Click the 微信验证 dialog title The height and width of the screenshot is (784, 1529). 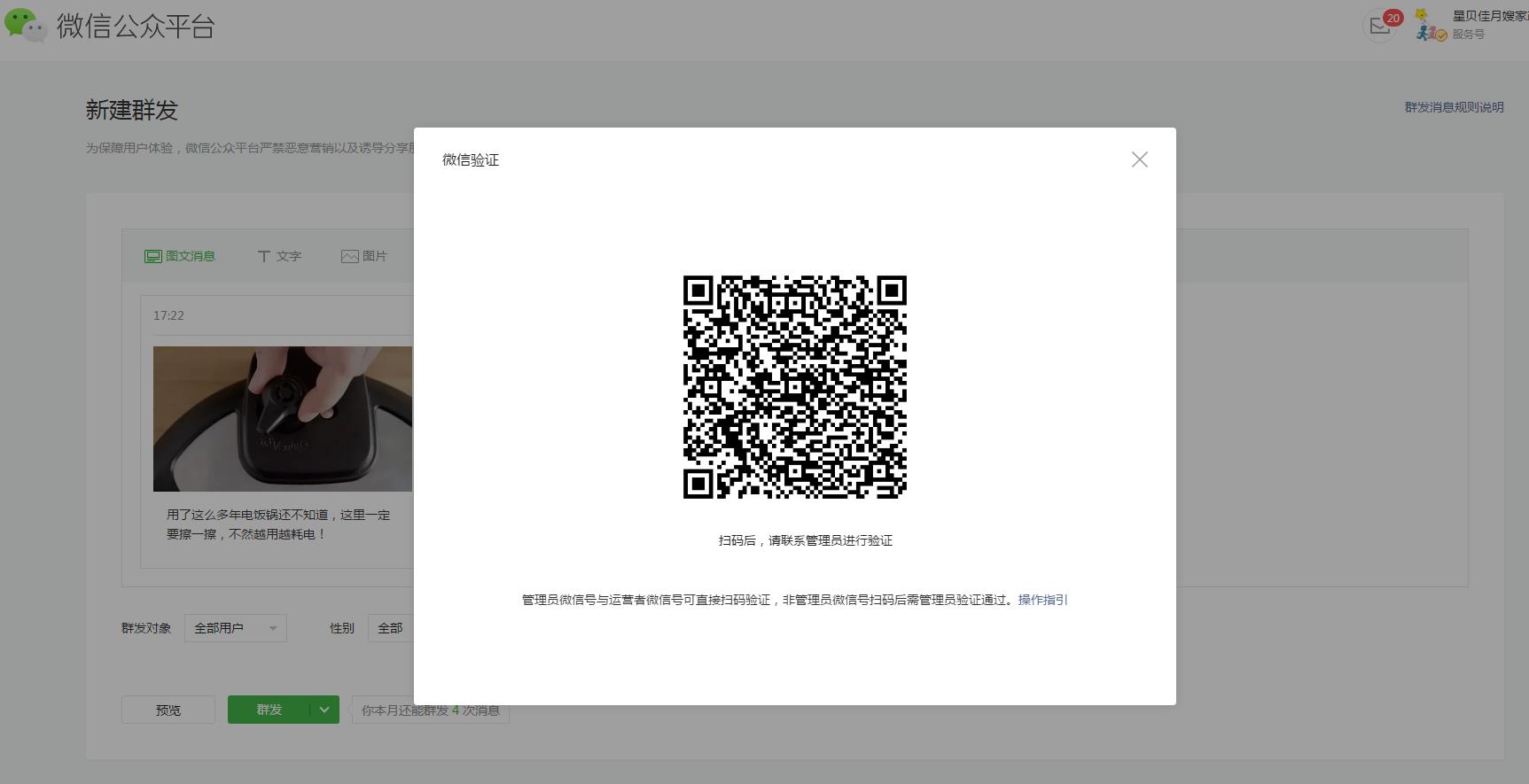pyautogui.click(x=471, y=159)
